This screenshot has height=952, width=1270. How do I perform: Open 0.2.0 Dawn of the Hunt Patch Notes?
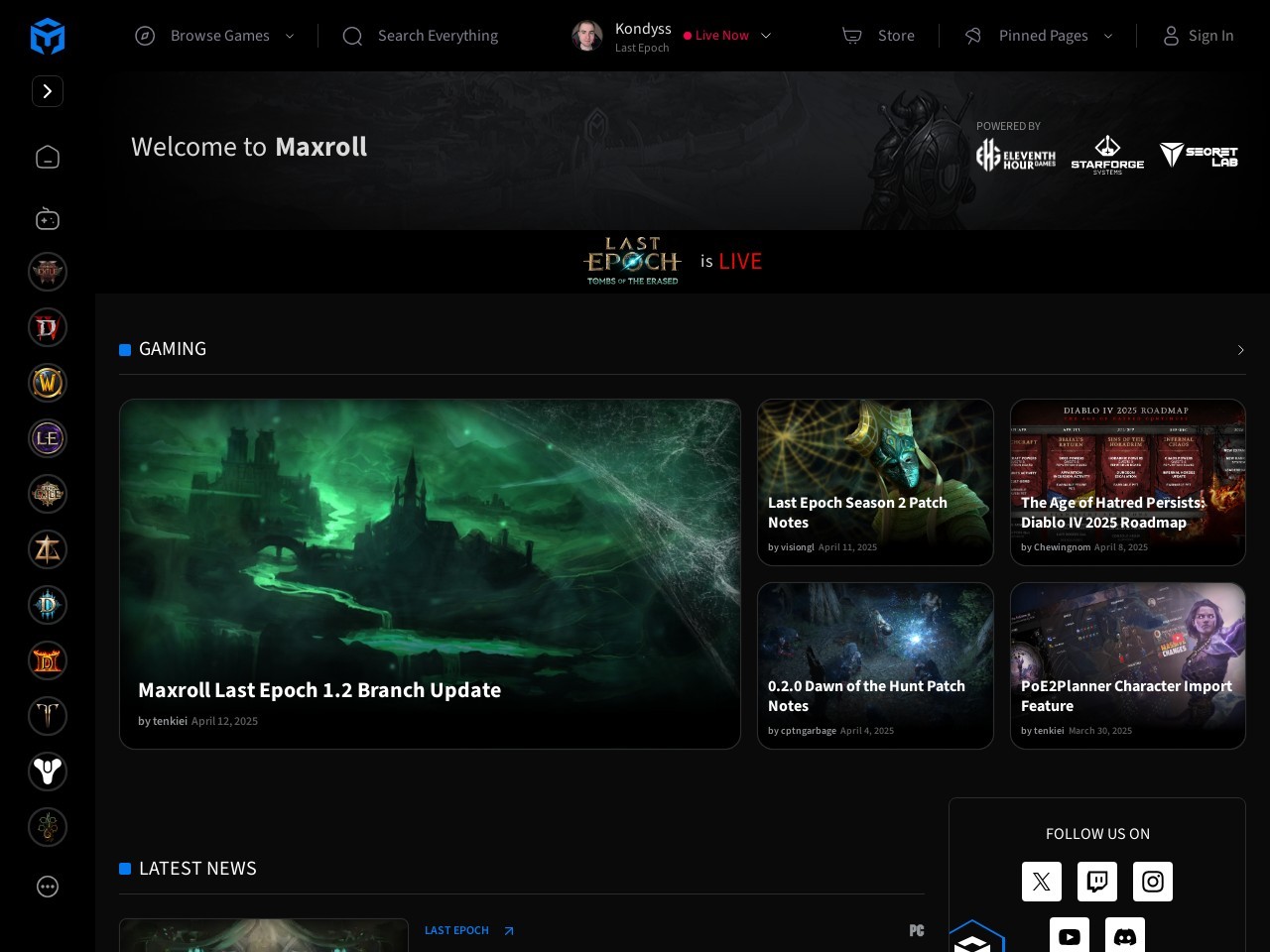click(875, 665)
